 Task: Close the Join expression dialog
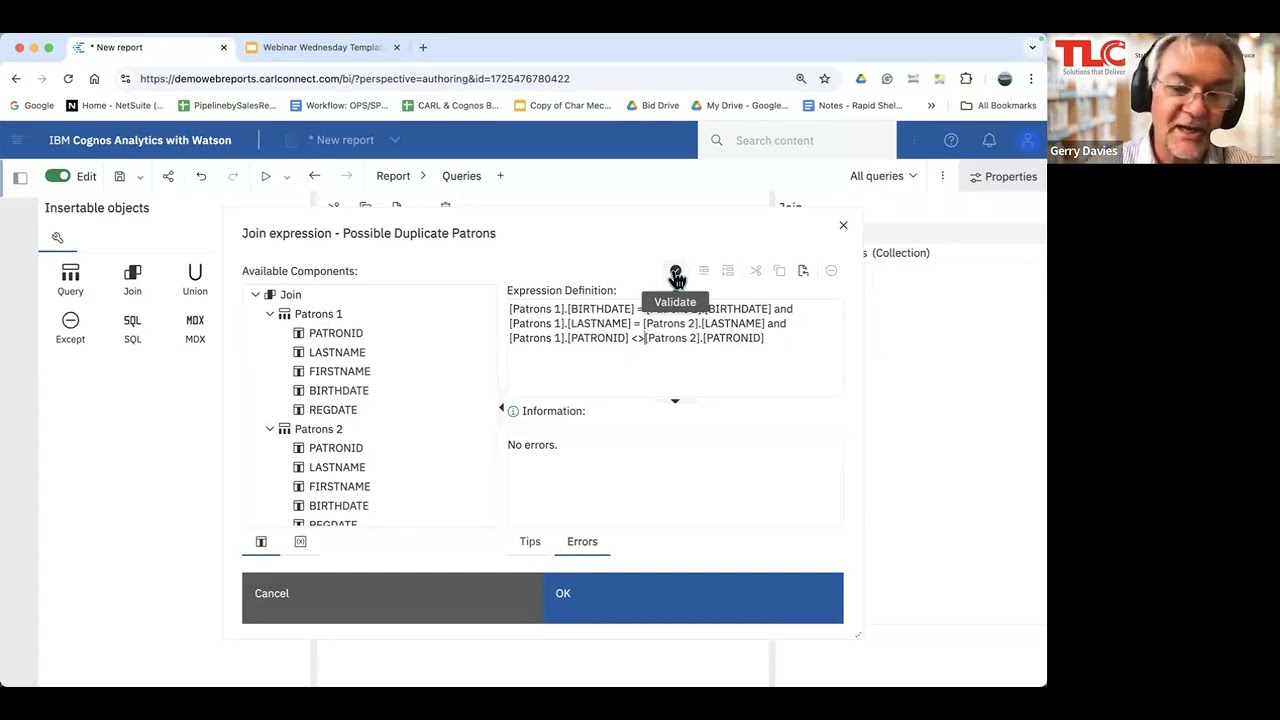[843, 225]
